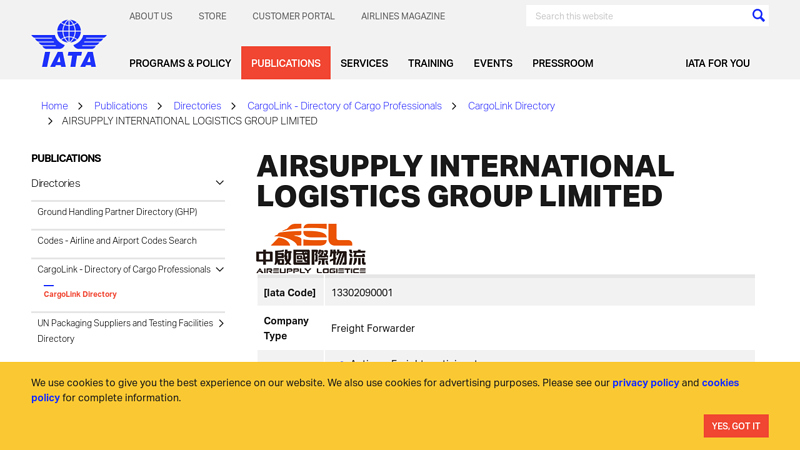This screenshot has height=450, width=800.
Task: Select the Publications tab
Action: pos(286,63)
